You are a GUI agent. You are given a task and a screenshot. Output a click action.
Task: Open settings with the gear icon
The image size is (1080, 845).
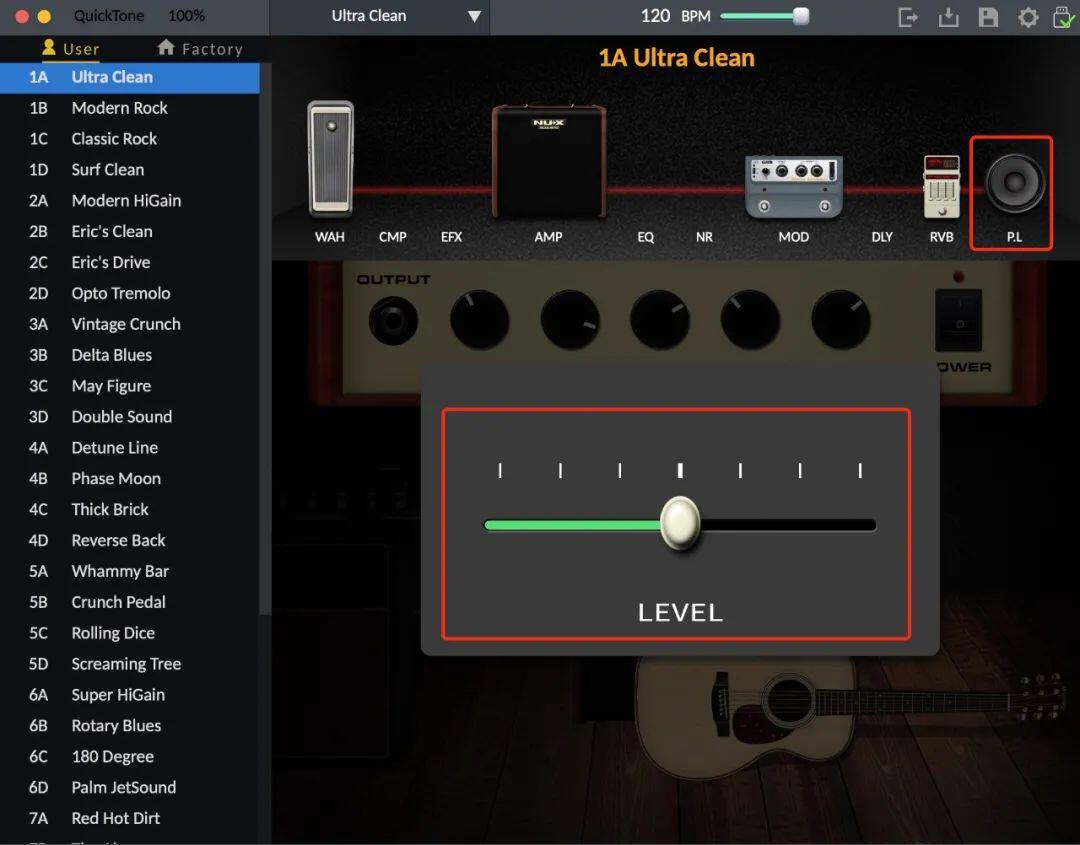(1028, 17)
